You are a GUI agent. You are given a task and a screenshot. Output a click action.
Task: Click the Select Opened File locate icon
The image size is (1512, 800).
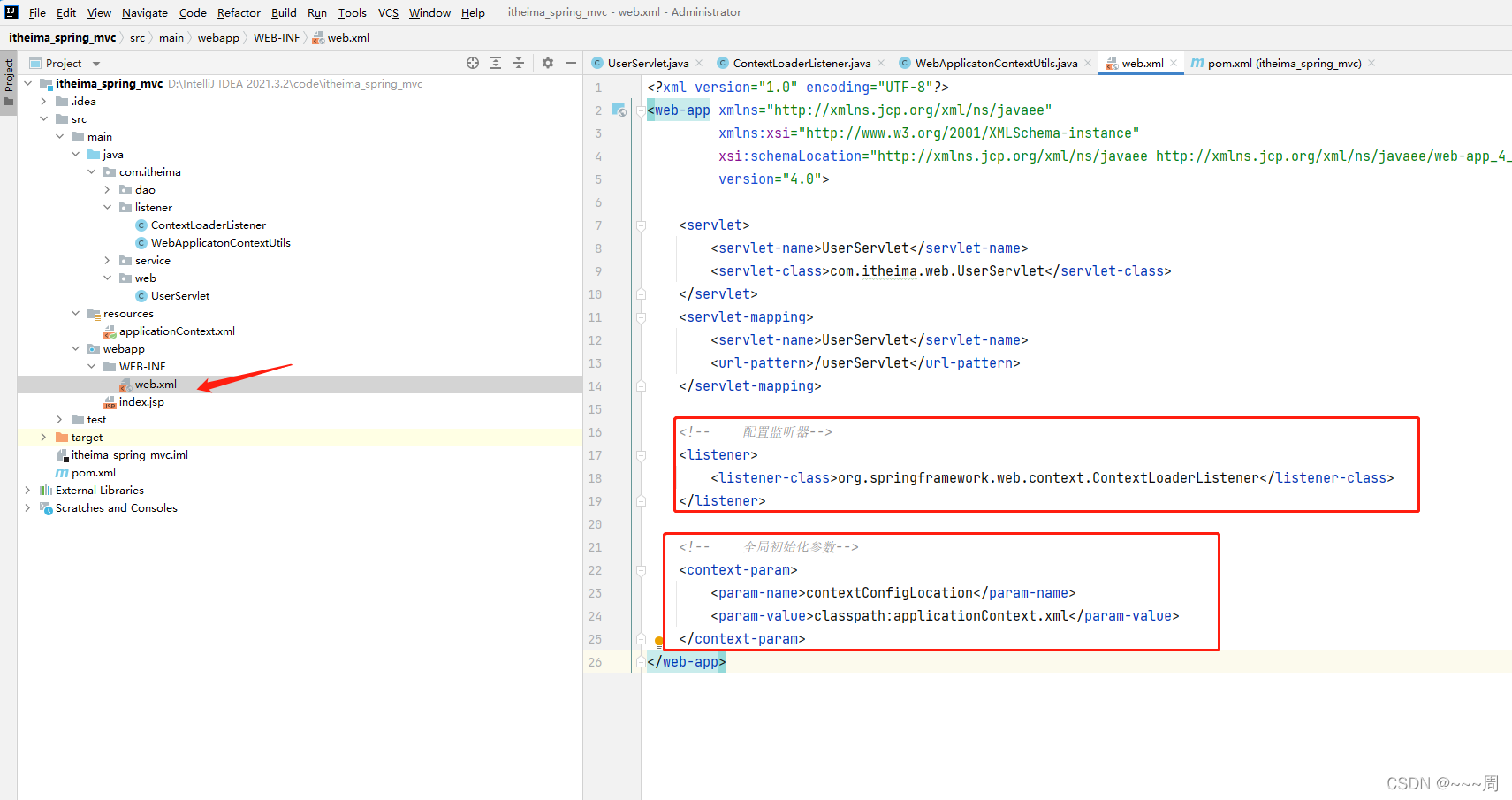click(x=473, y=63)
